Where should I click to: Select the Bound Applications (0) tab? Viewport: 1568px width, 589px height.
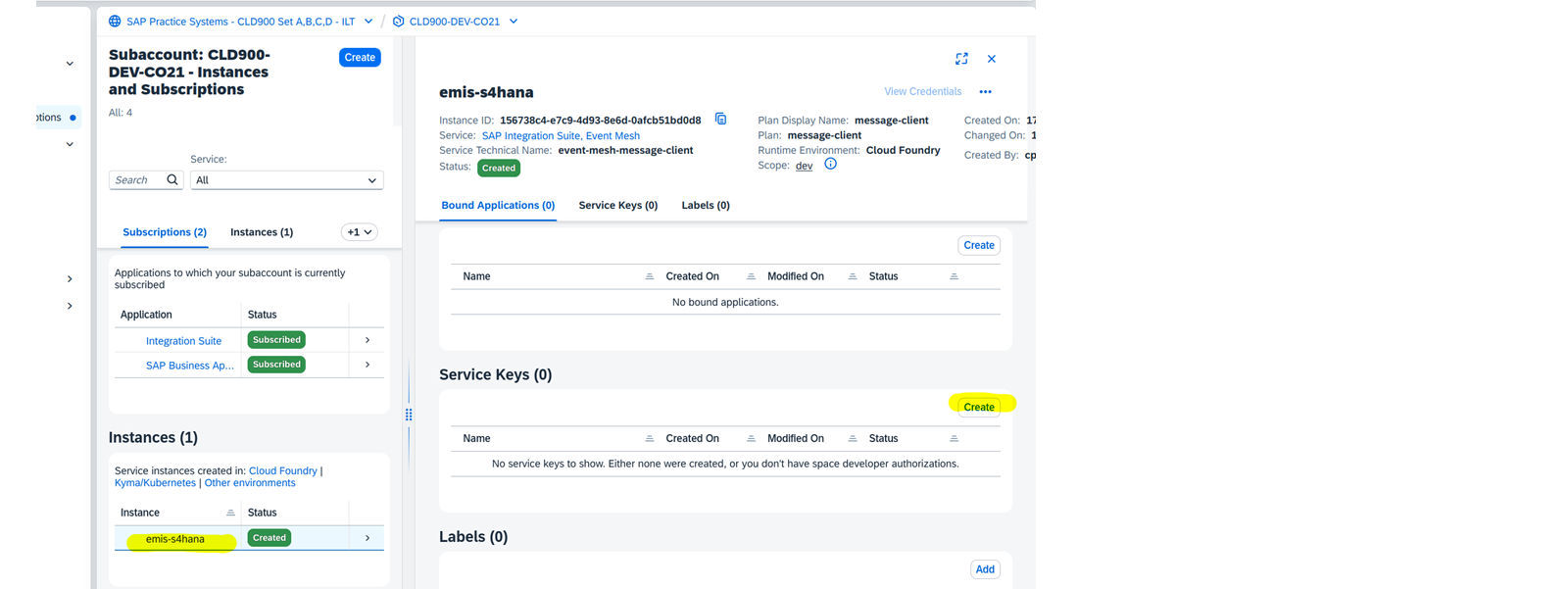tap(498, 205)
